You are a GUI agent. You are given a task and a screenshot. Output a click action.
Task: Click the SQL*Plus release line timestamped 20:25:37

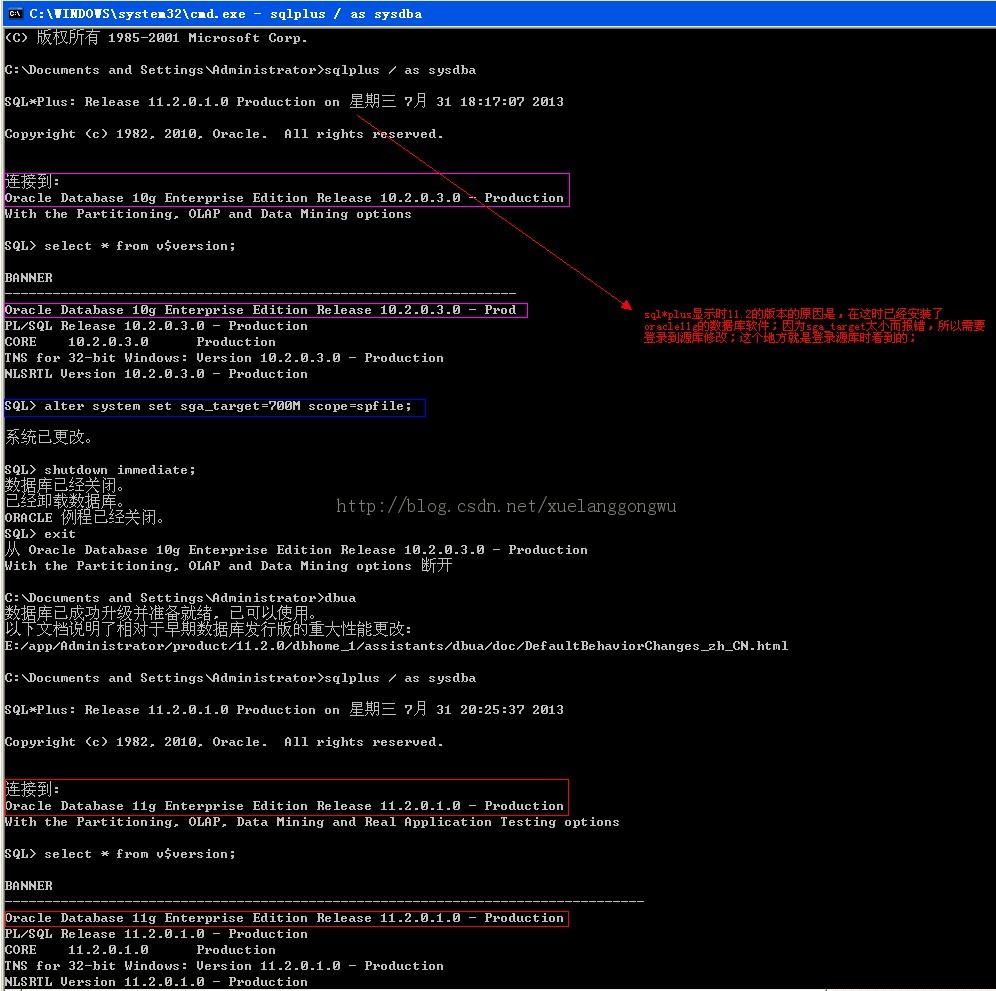[x=284, y=709]
